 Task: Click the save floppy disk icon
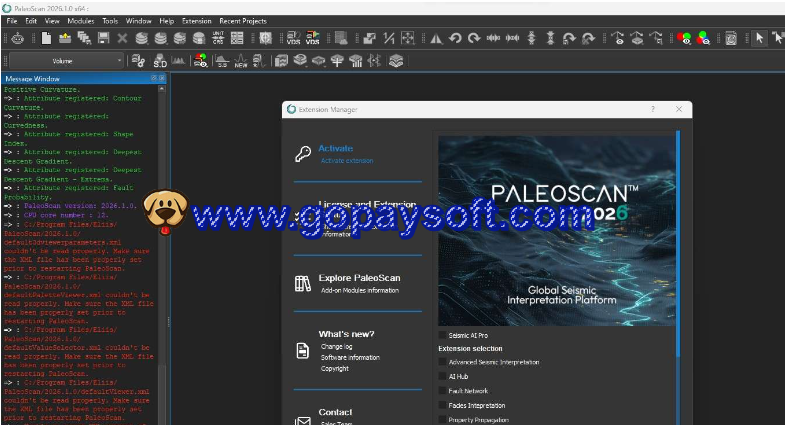click(103, 38)
